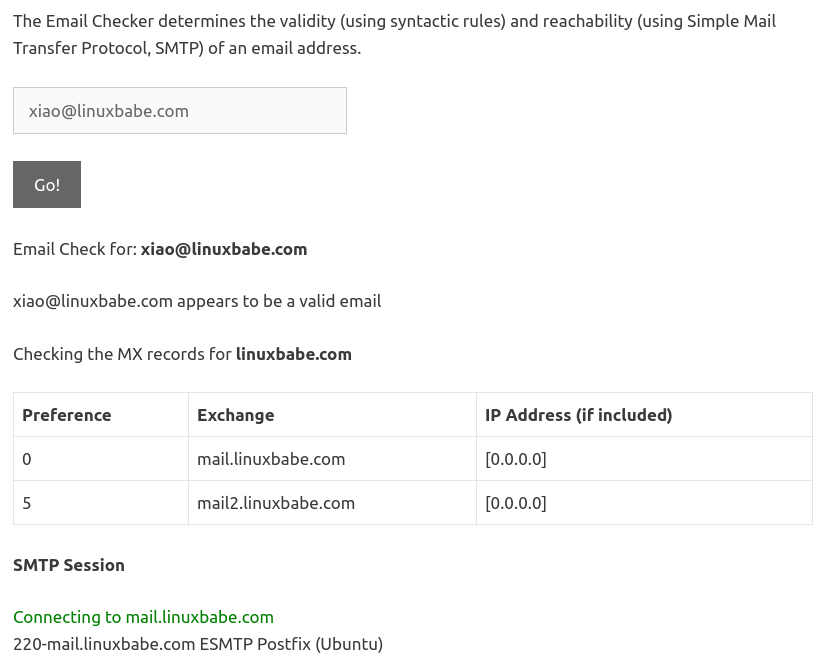The image size is (822, 672).
Task: Click the Email Checker description paragraph
Action: pyautogui.click(x=394, y=34)
